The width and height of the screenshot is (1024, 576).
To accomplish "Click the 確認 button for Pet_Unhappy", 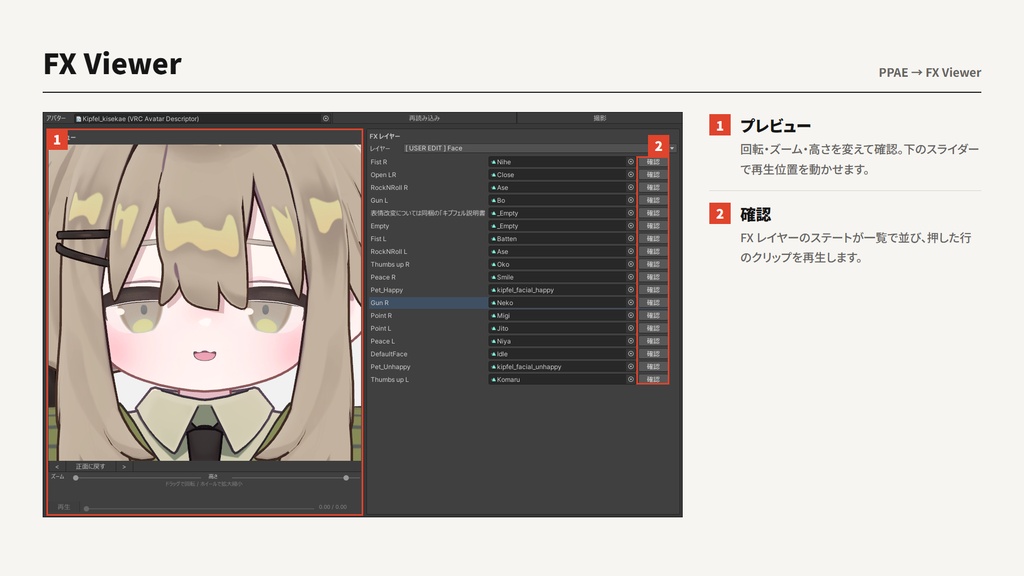I will tap(653, 367).
